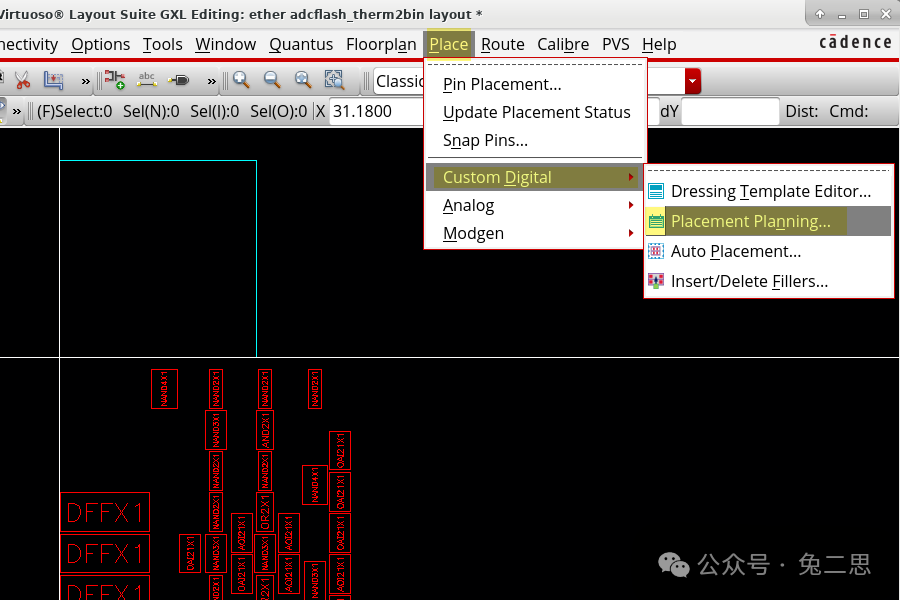Click the Cmd: status label
The width and height of the screenshot is (900, 600).
click(x=848, y=111)
